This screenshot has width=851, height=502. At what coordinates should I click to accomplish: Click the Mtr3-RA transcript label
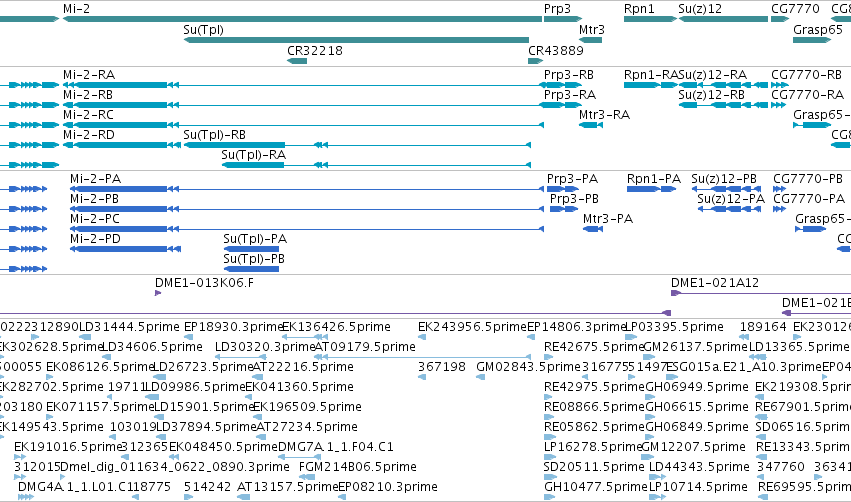point(605,115)
